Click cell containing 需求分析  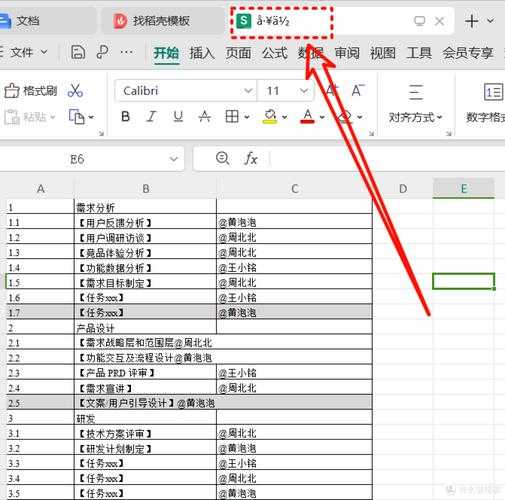(x=145, y=207)
